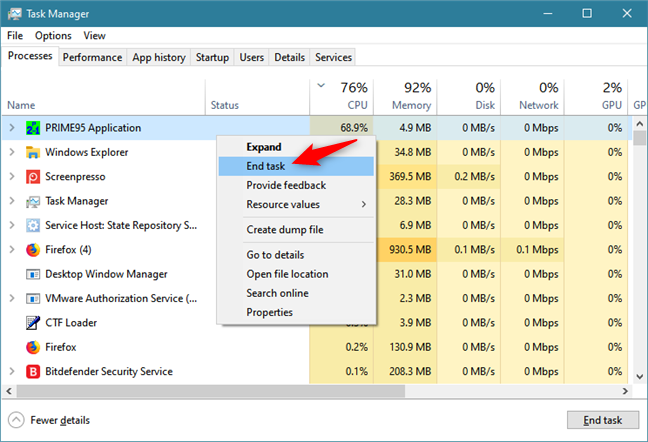Click the Firefox (4) process icon
This screenshot has width=648, height=442.
click(x=33, y=250)
